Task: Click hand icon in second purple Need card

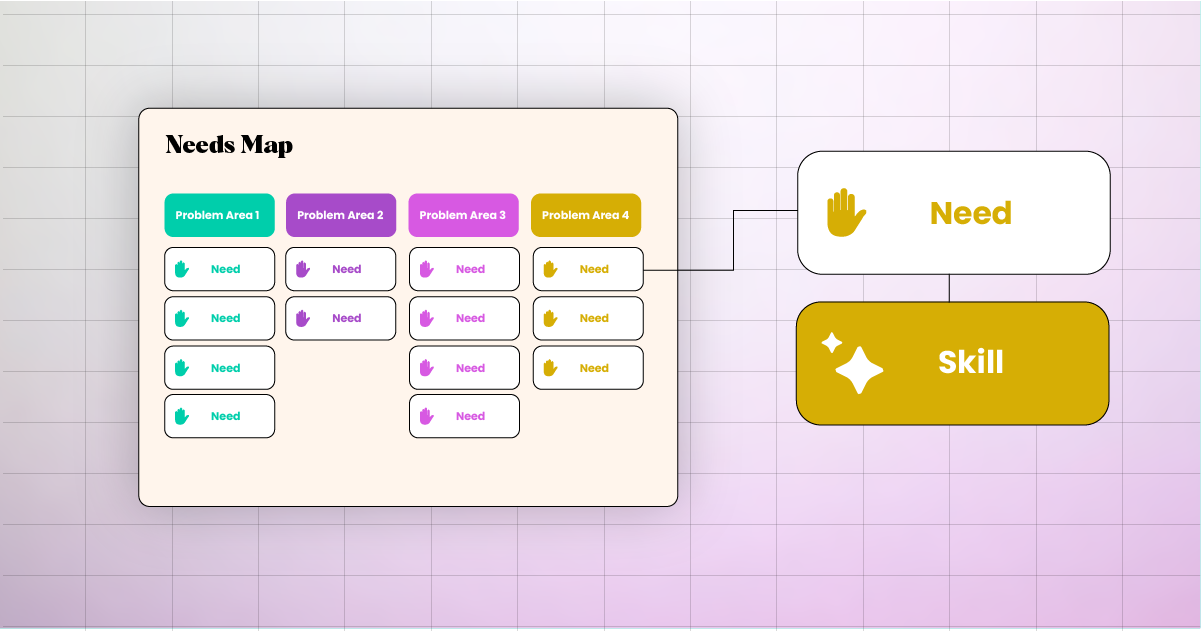Action: pos(303,318)
